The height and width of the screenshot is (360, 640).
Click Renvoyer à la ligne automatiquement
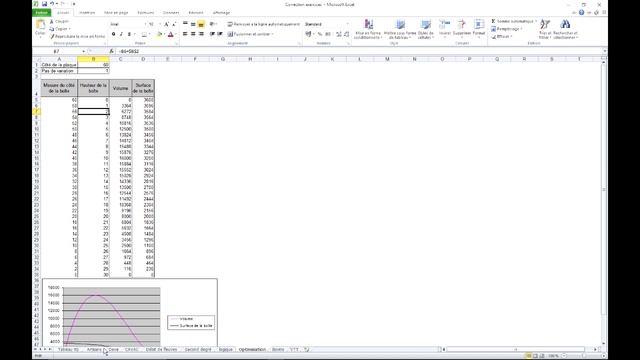pyautogui.click(x=264, y=24)
